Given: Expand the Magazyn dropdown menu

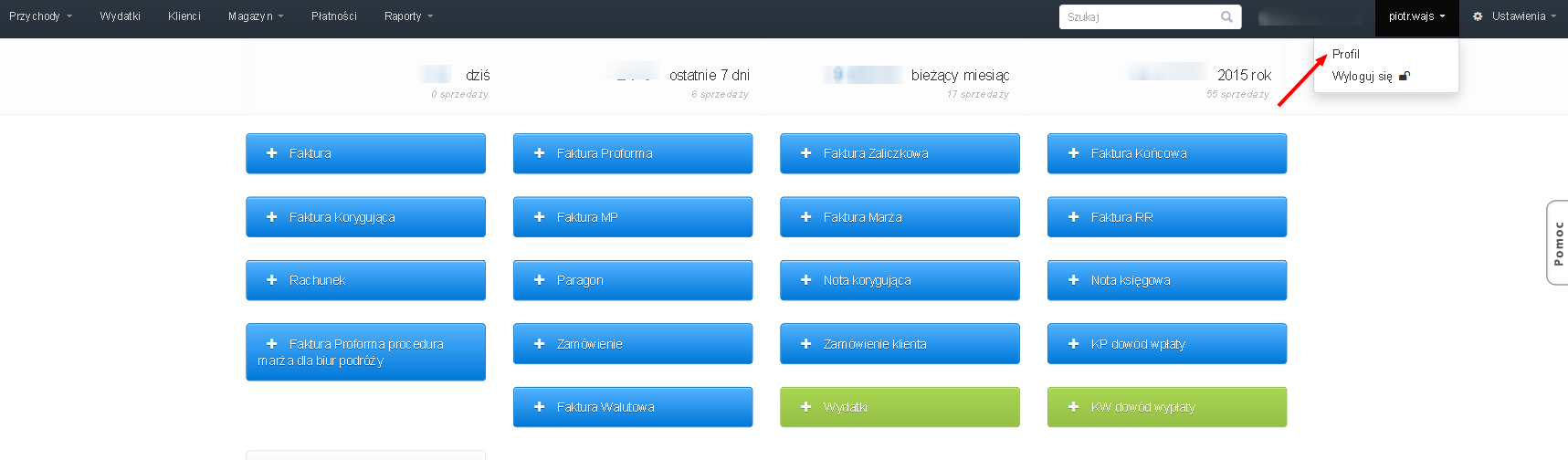Looking at the screenshot, I should pos(256,16).
